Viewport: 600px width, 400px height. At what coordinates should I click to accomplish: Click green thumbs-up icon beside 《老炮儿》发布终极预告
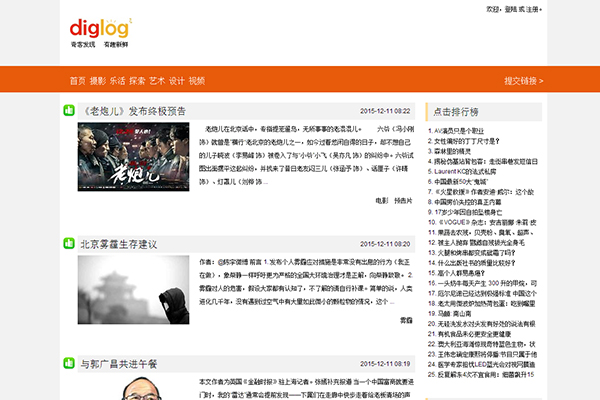[69, 110]
